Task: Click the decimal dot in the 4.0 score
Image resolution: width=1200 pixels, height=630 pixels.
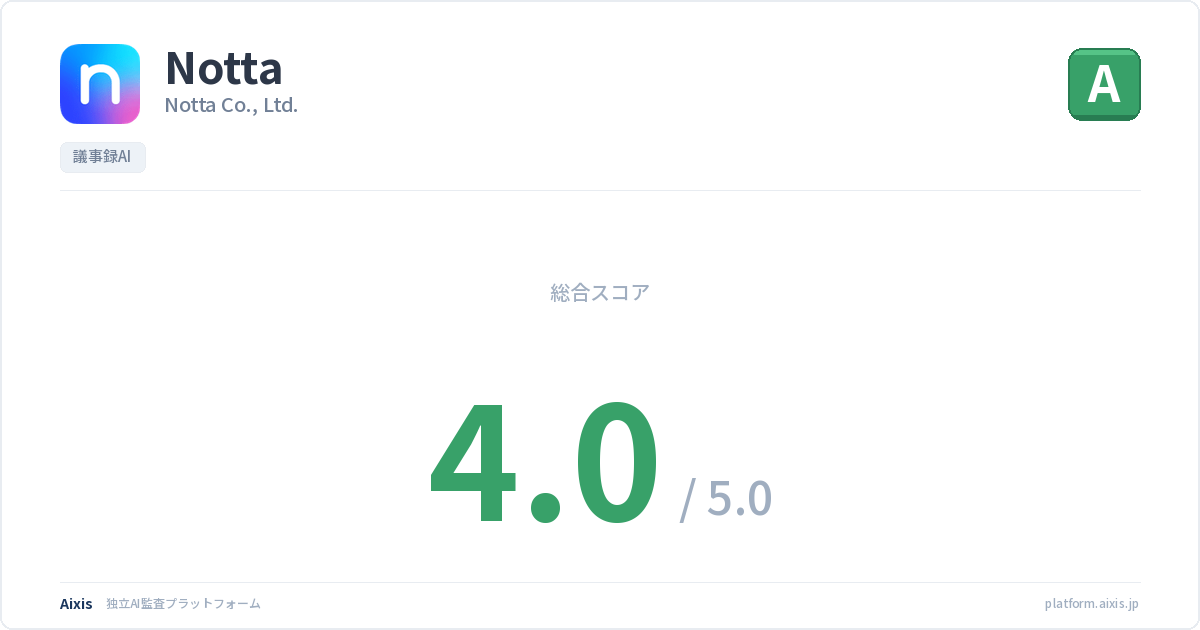Action: click(545, 505)
